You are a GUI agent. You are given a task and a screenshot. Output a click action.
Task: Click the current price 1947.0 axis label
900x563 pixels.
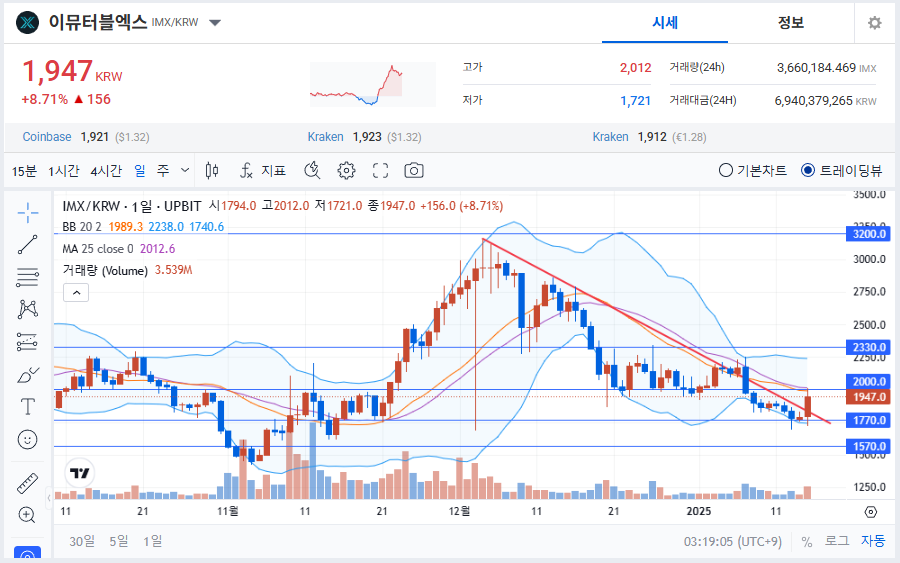pyautogui.click(x=869, y=397)
